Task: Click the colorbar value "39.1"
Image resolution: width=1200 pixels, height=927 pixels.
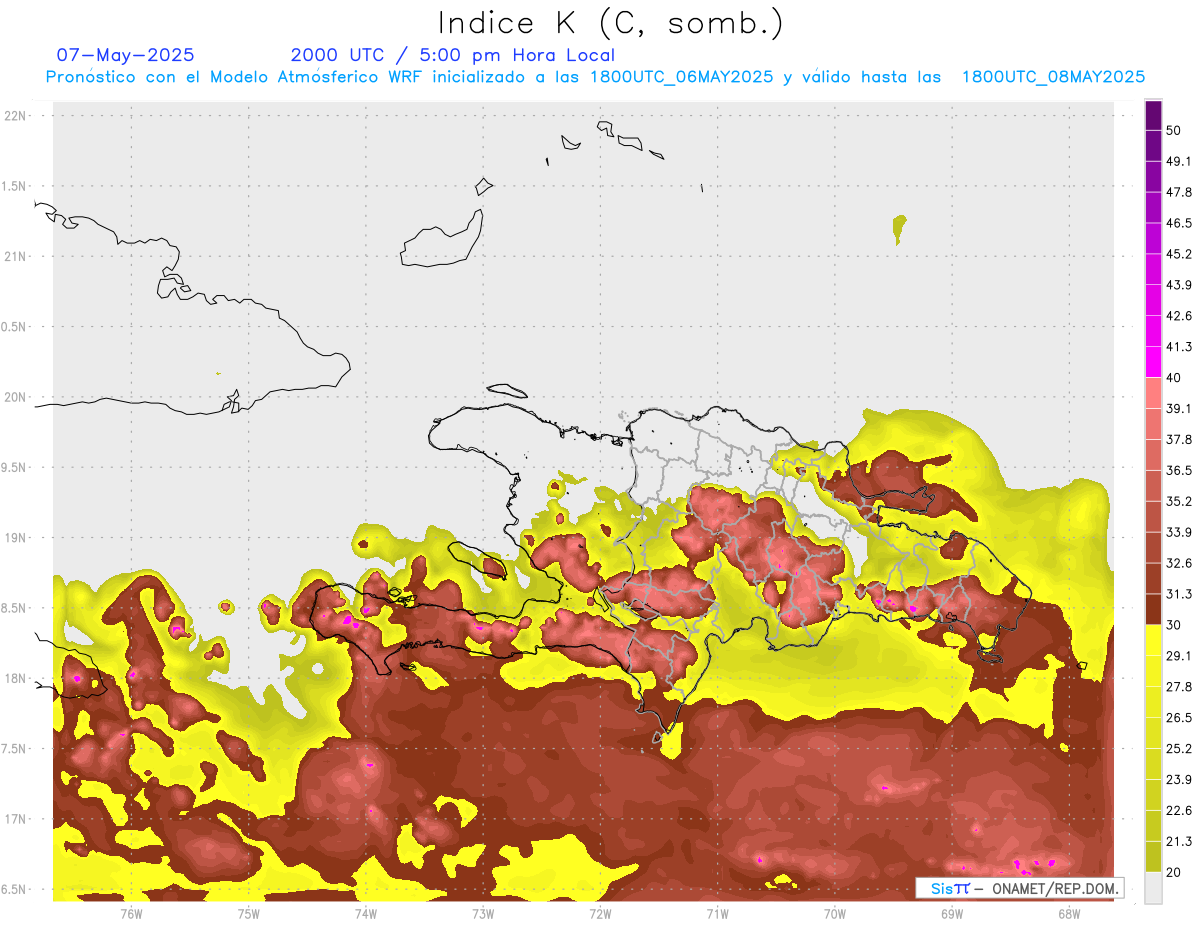Action: point(1178,408)
